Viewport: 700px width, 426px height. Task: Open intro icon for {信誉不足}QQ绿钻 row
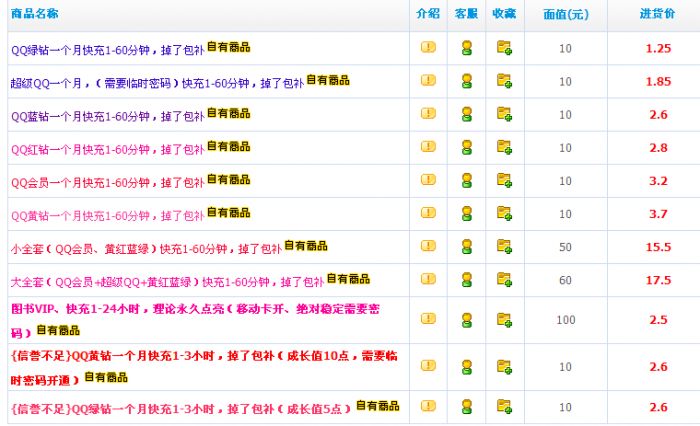tap(428, 405)
